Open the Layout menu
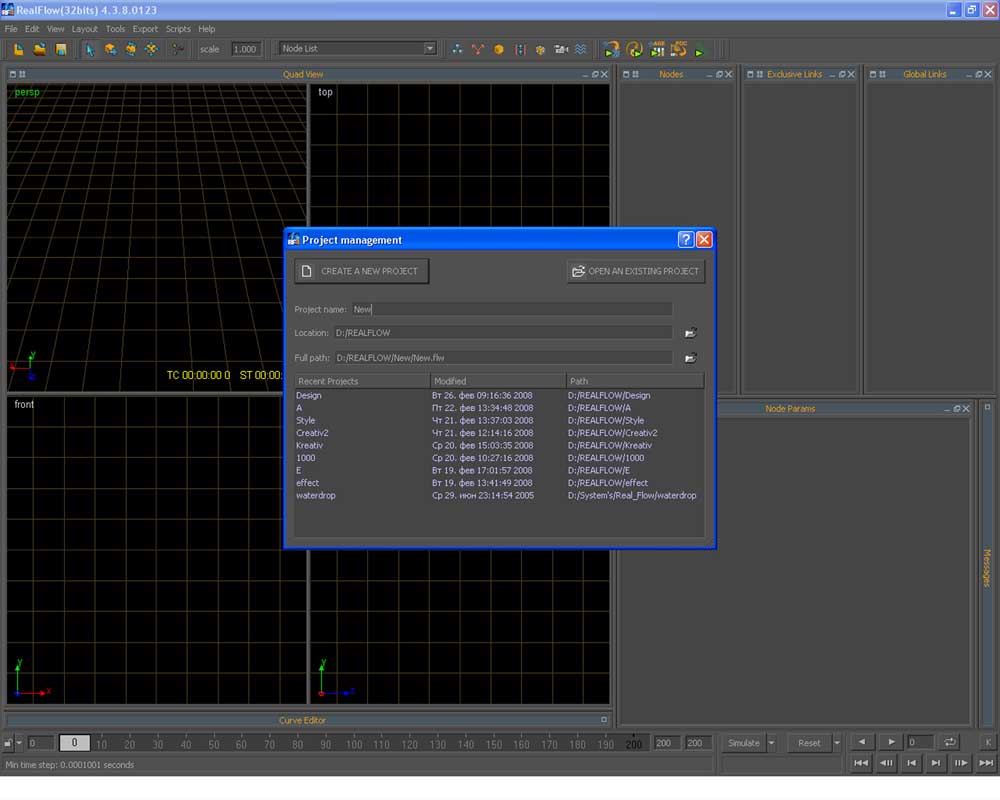 tap(85, 29)
